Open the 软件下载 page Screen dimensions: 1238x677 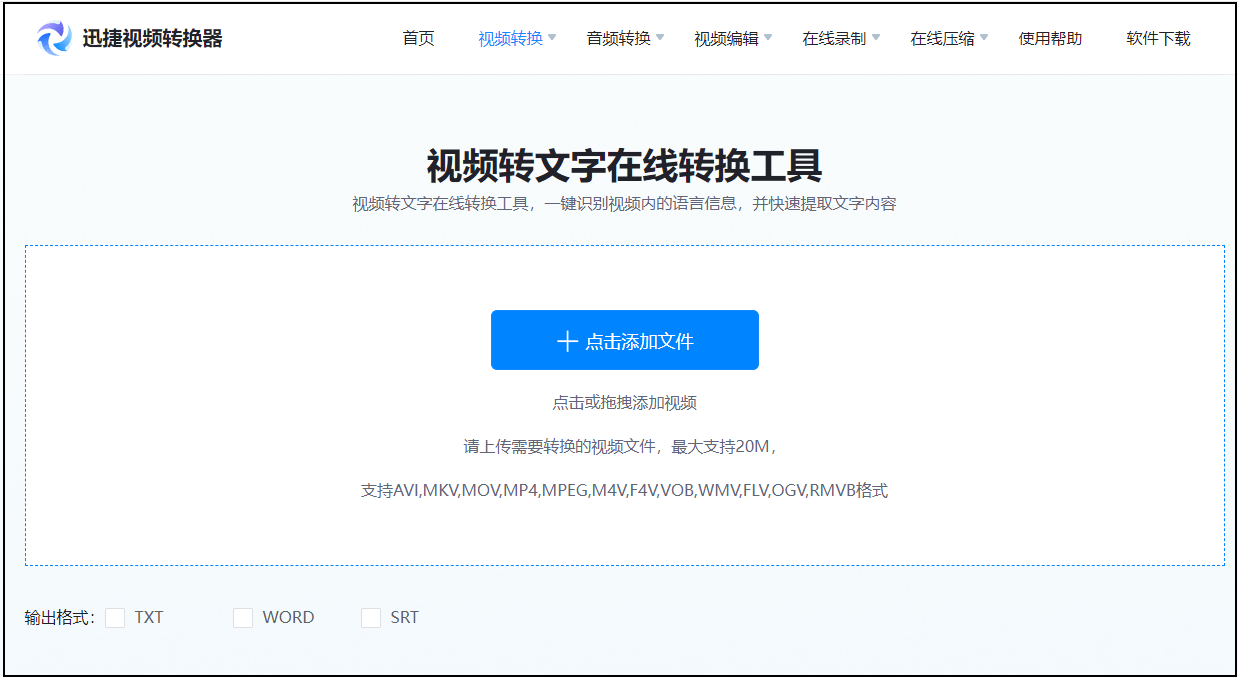coord(1158,39)
